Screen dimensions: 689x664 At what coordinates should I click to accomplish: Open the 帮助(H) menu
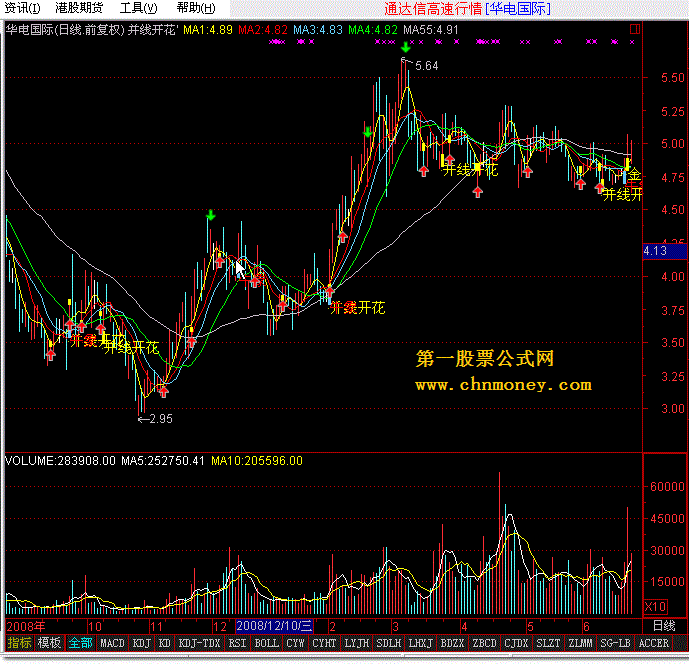click(196, 8)
